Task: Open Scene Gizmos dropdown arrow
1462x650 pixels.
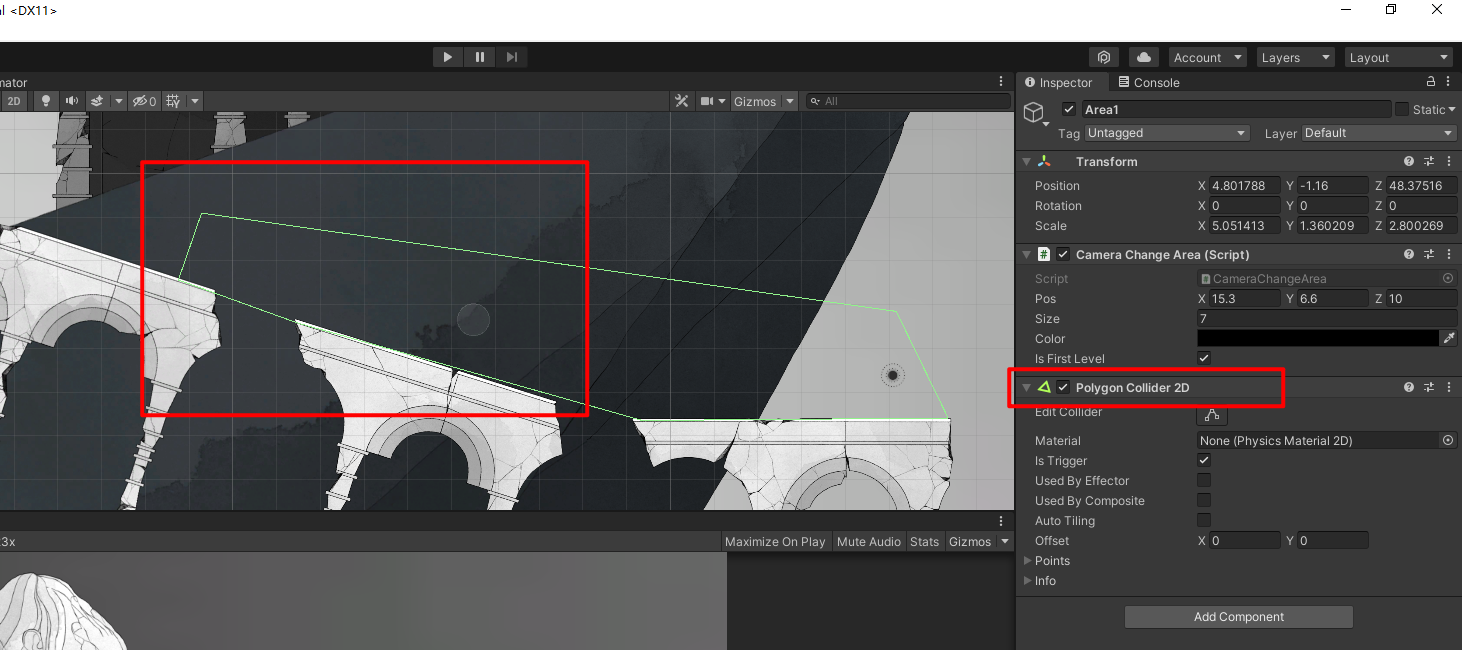Action: [790, 101]
